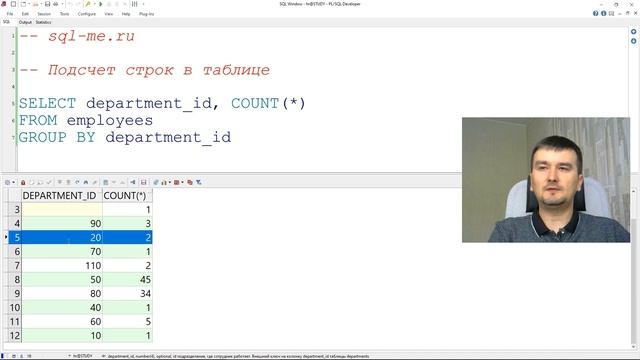Open the View menu
This screenshot has height=360, width=640.
(x=109, y=14)
